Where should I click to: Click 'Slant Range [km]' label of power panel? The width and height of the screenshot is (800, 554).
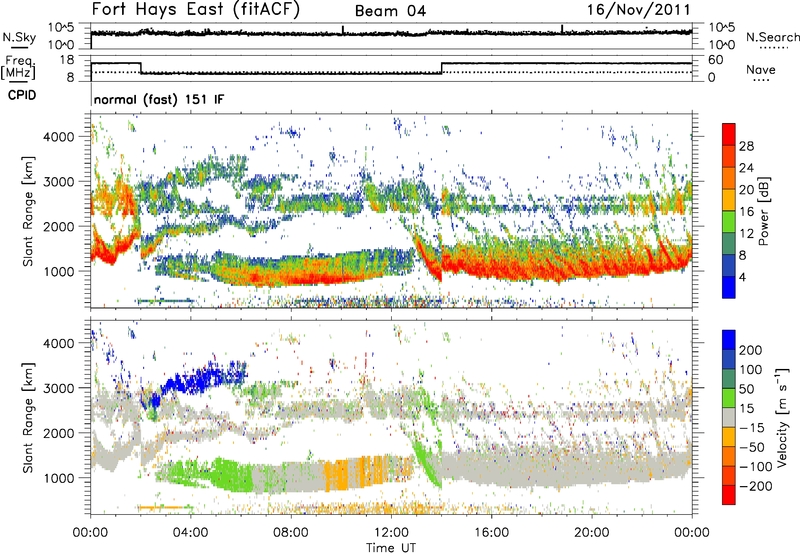(x=28, y=211)
